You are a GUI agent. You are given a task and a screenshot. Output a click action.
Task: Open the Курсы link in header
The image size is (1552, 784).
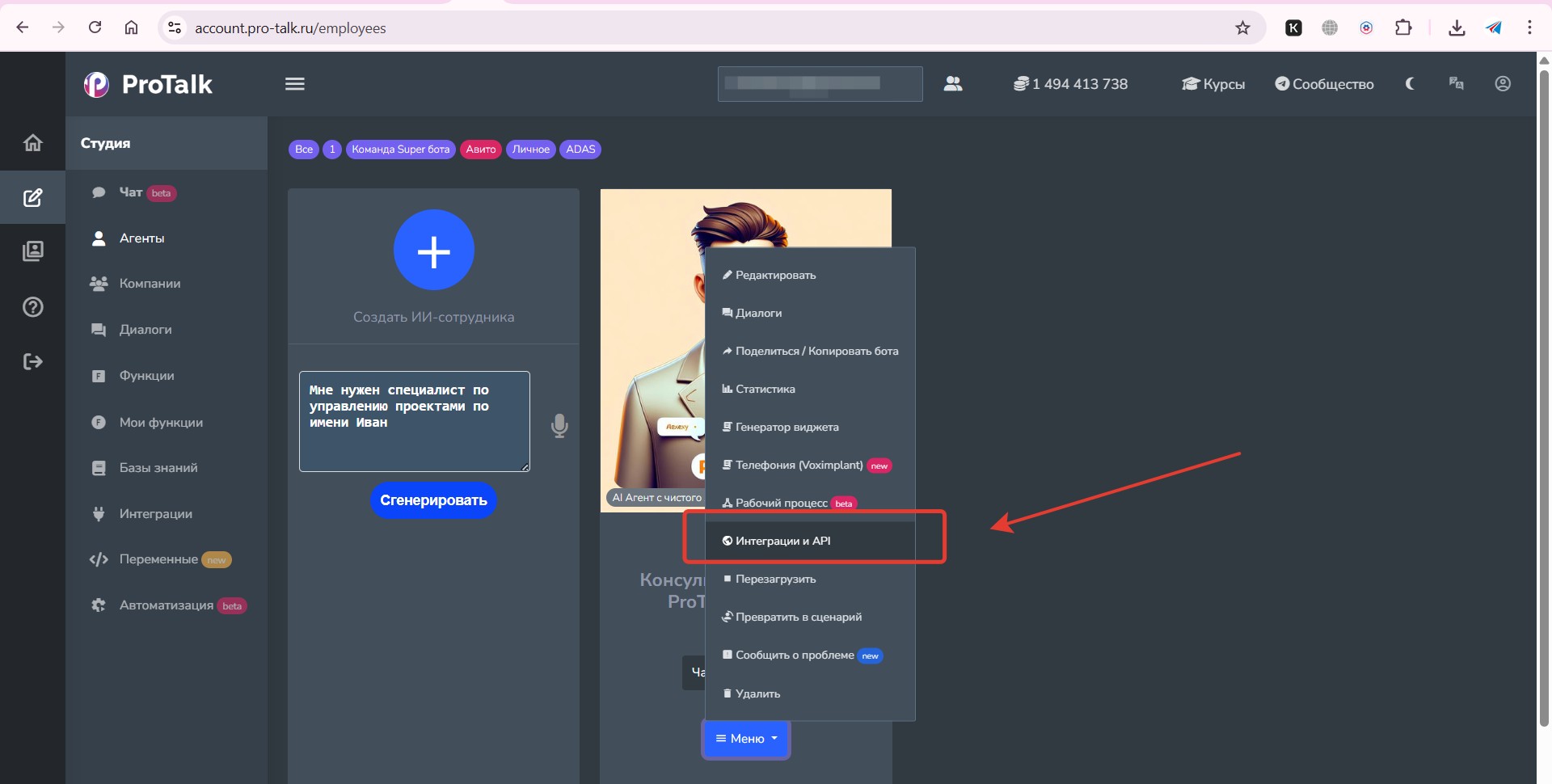point(1213,84)
